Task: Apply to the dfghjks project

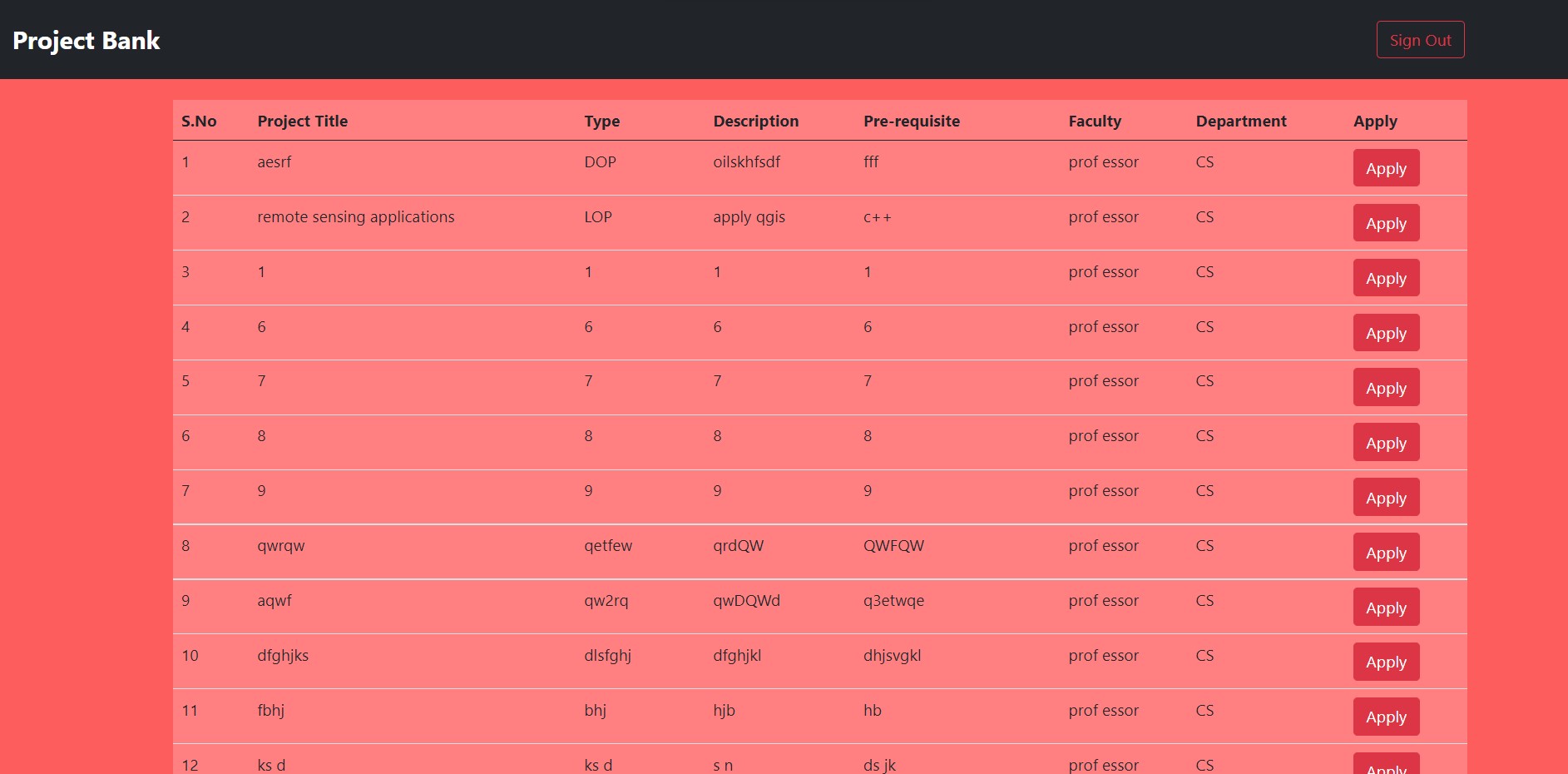Action: [1386, 662]
